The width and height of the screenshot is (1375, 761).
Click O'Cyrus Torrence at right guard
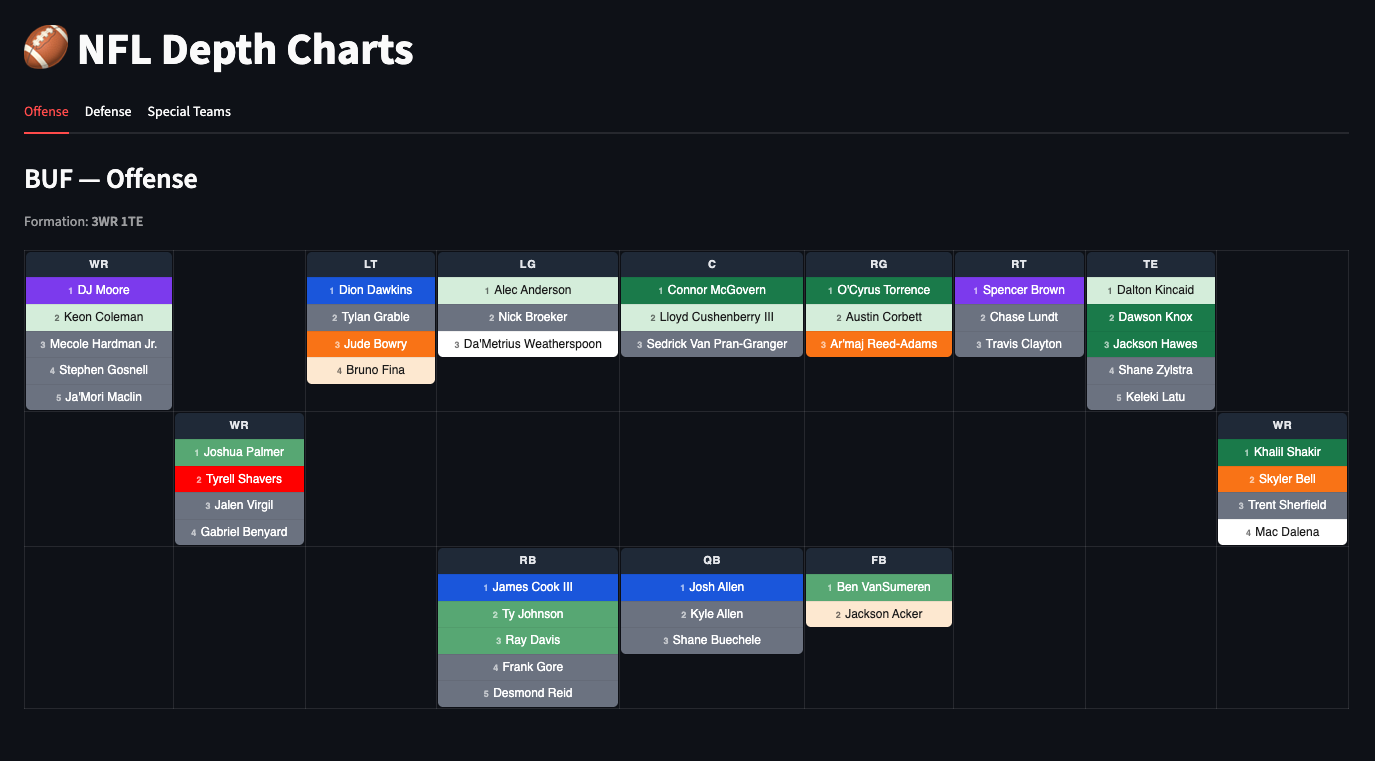point(879,291)
